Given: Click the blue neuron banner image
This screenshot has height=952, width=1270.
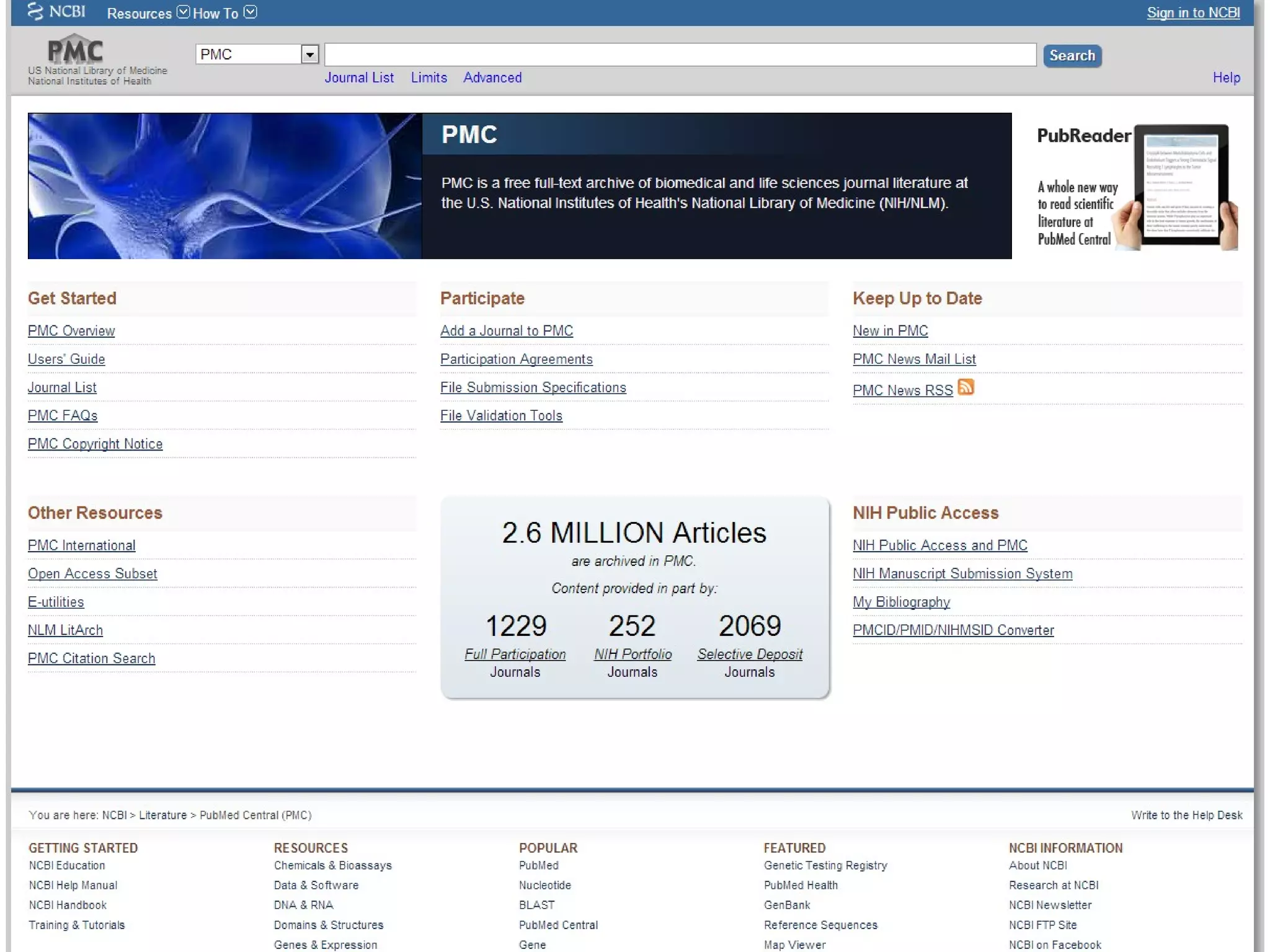Looking at the screenshot, I should click(x=224, y=186).
